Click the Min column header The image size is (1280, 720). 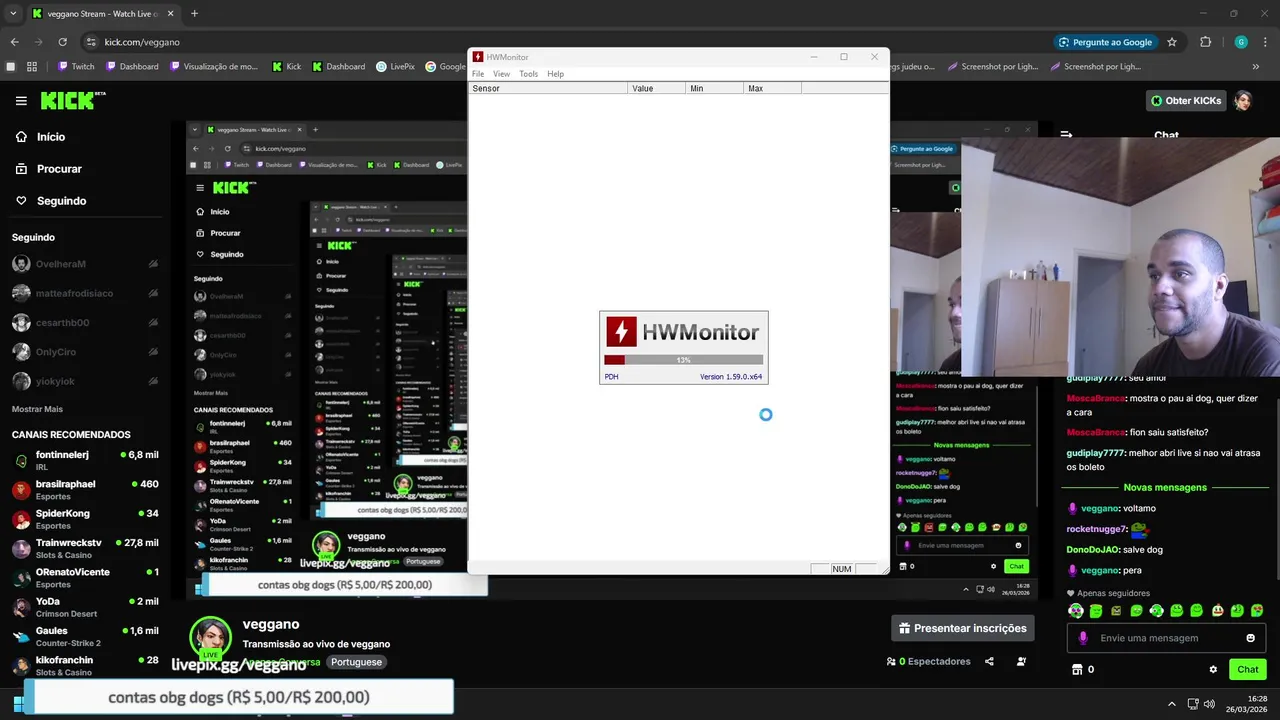pyautogui.click(x=715, y=88)
